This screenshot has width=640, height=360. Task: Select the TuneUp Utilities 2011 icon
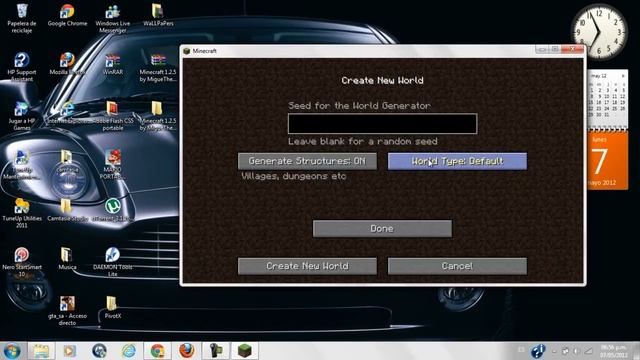(22, 213)
